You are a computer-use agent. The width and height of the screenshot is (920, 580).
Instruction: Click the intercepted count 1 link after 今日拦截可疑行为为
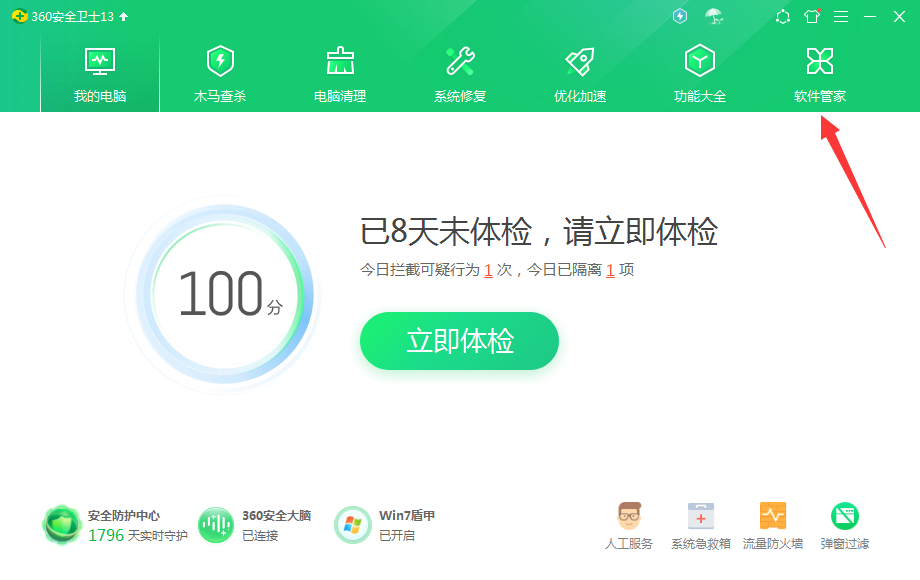click(x=488, y=270)
